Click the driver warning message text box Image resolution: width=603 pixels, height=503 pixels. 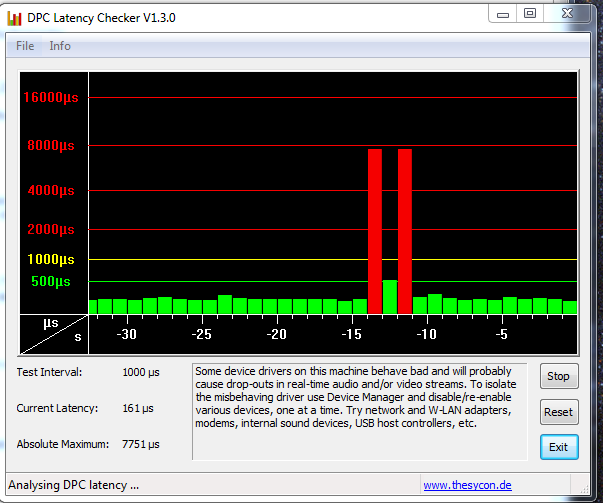(x=360, y=411)
